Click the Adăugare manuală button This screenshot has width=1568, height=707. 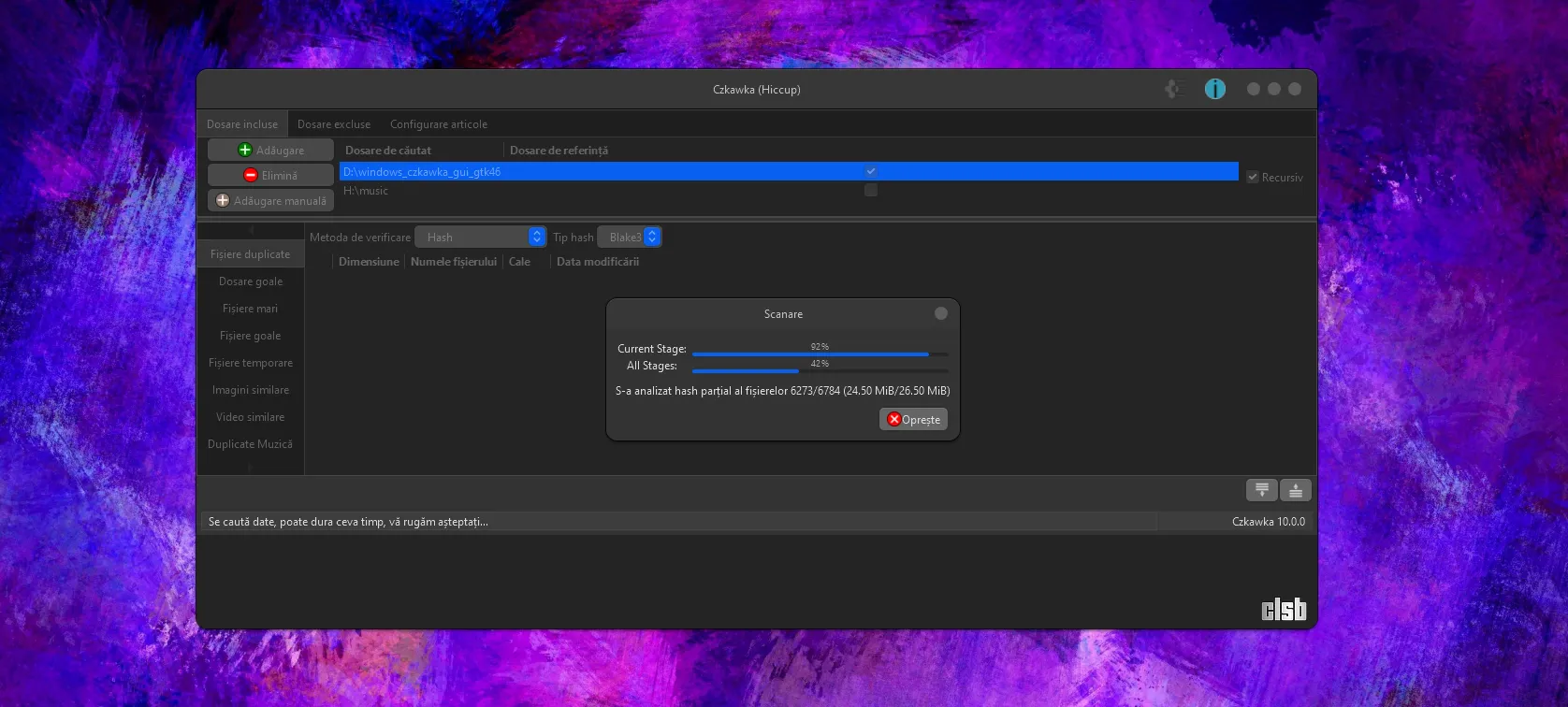click(x=270, y=200)
